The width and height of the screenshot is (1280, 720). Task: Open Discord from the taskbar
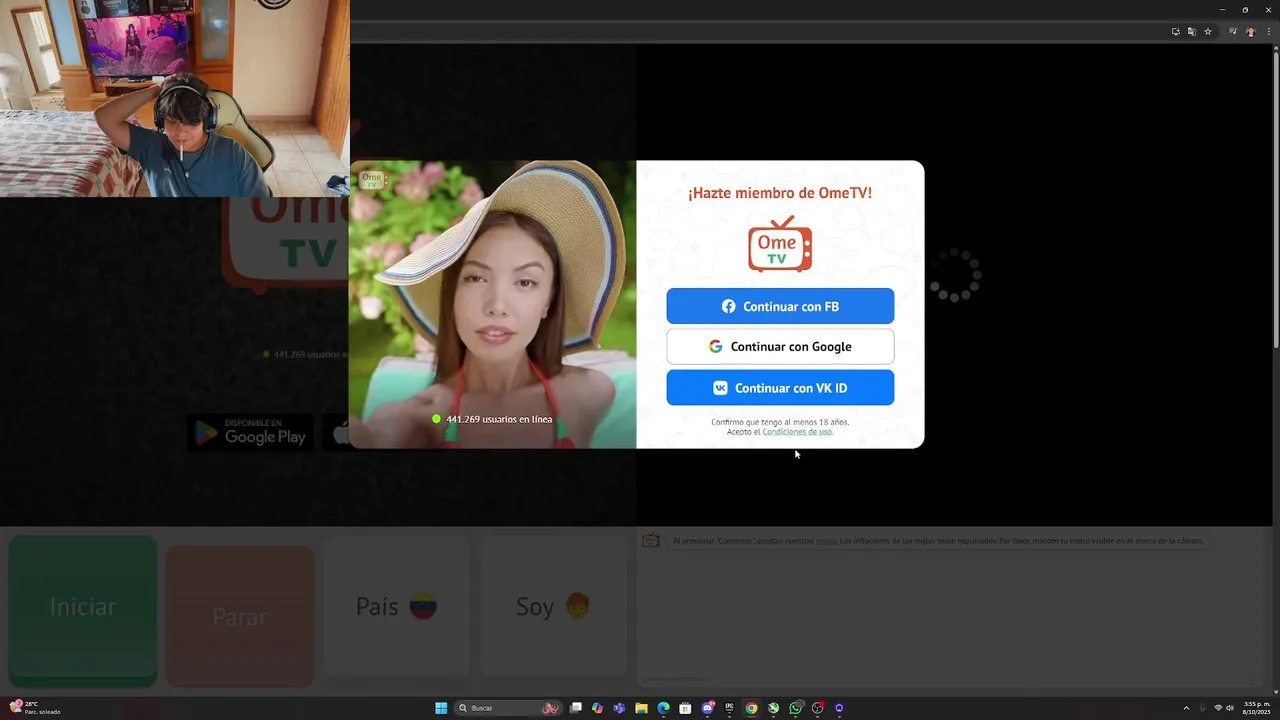click(708, 708)
